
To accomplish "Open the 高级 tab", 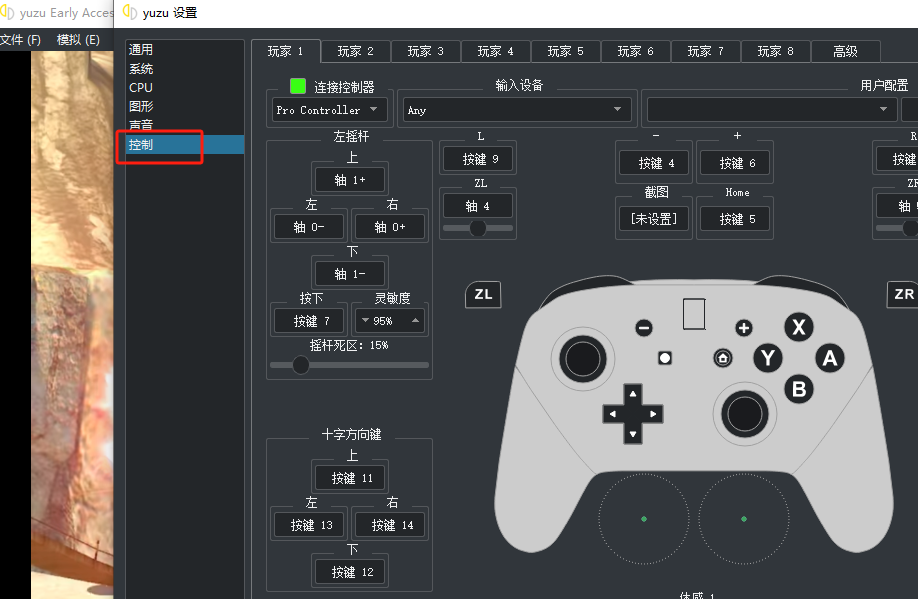I will click(x=845, y=51).
